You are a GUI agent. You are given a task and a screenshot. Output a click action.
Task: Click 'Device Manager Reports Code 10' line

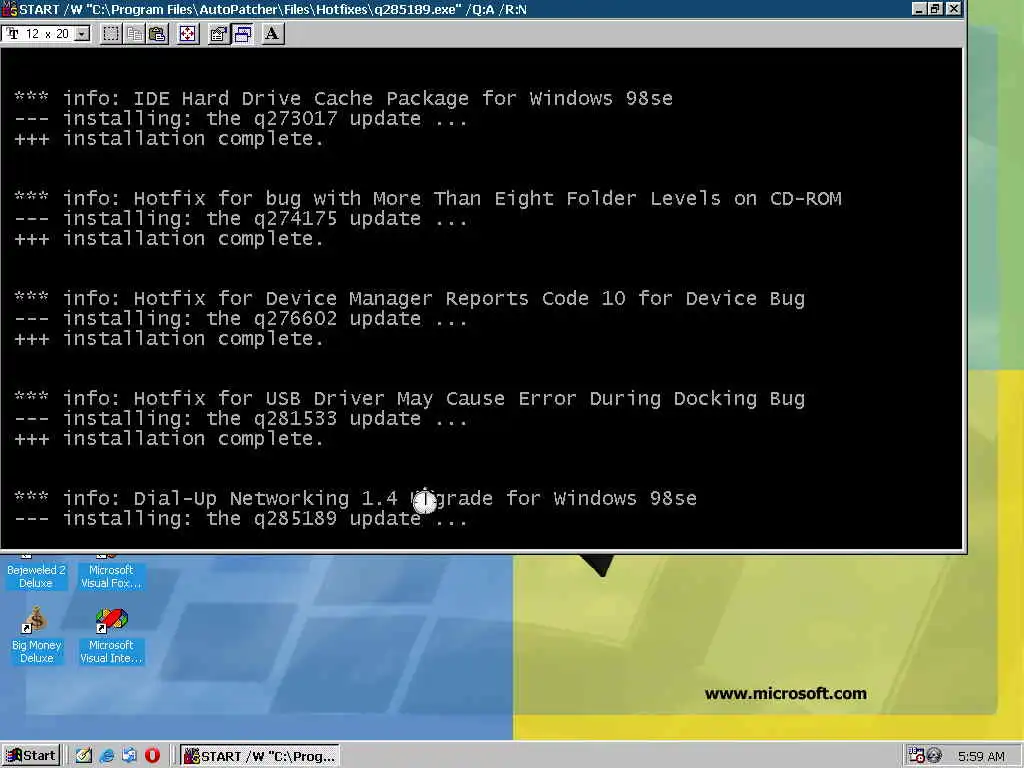[x=409, y=298]
